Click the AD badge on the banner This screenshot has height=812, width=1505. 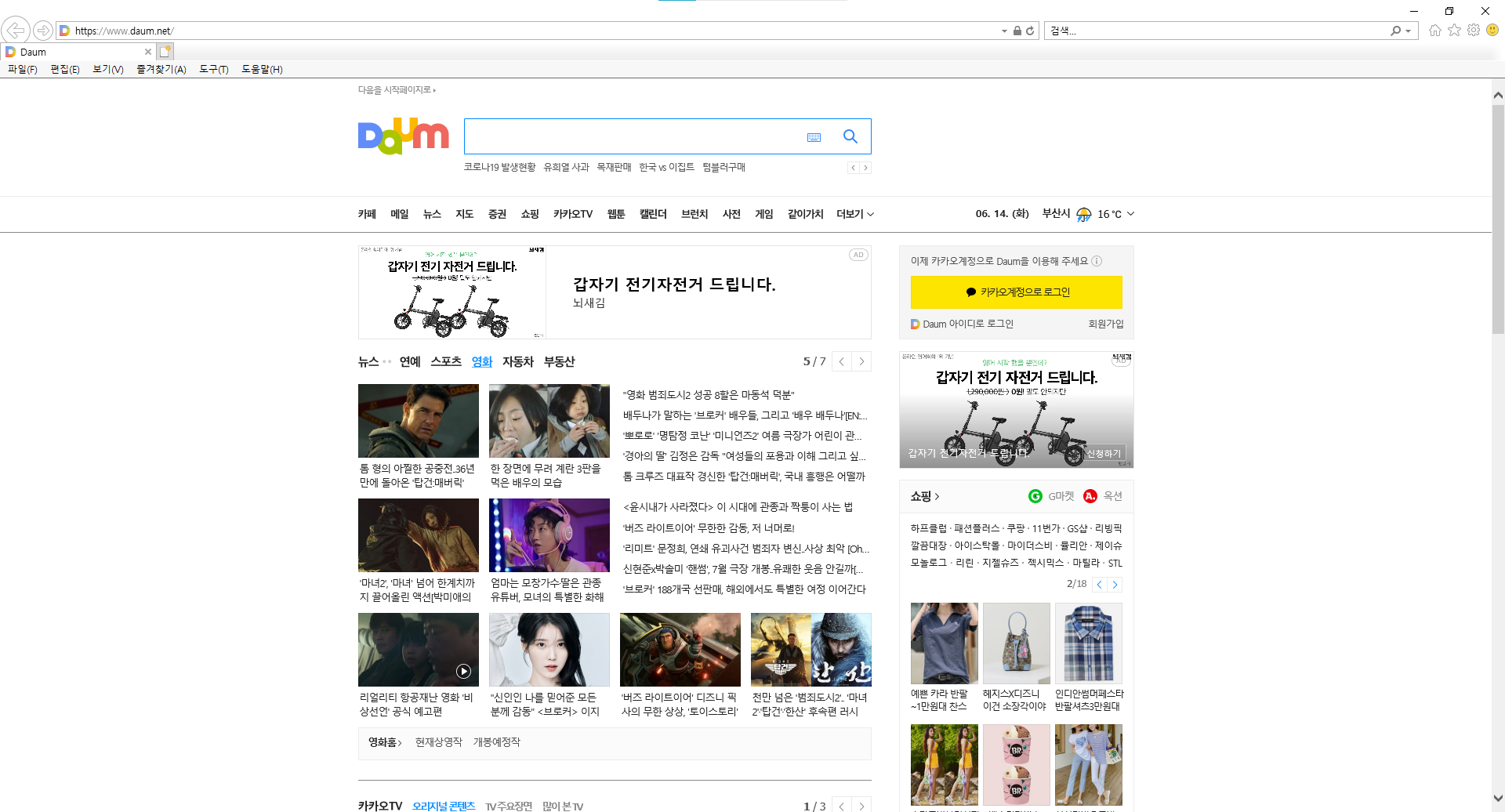858,255
